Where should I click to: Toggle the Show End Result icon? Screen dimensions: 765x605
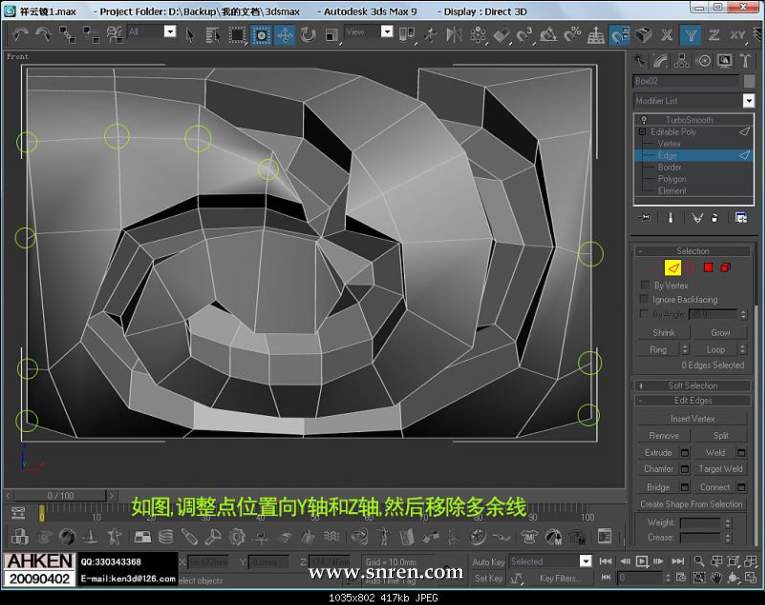pyautogui.click(x=670, y=218)
